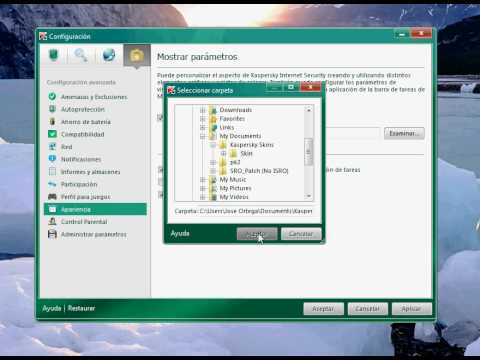Click the My Pictures folder icon
The width and height of the screenshot is (480, 360).
213,188
